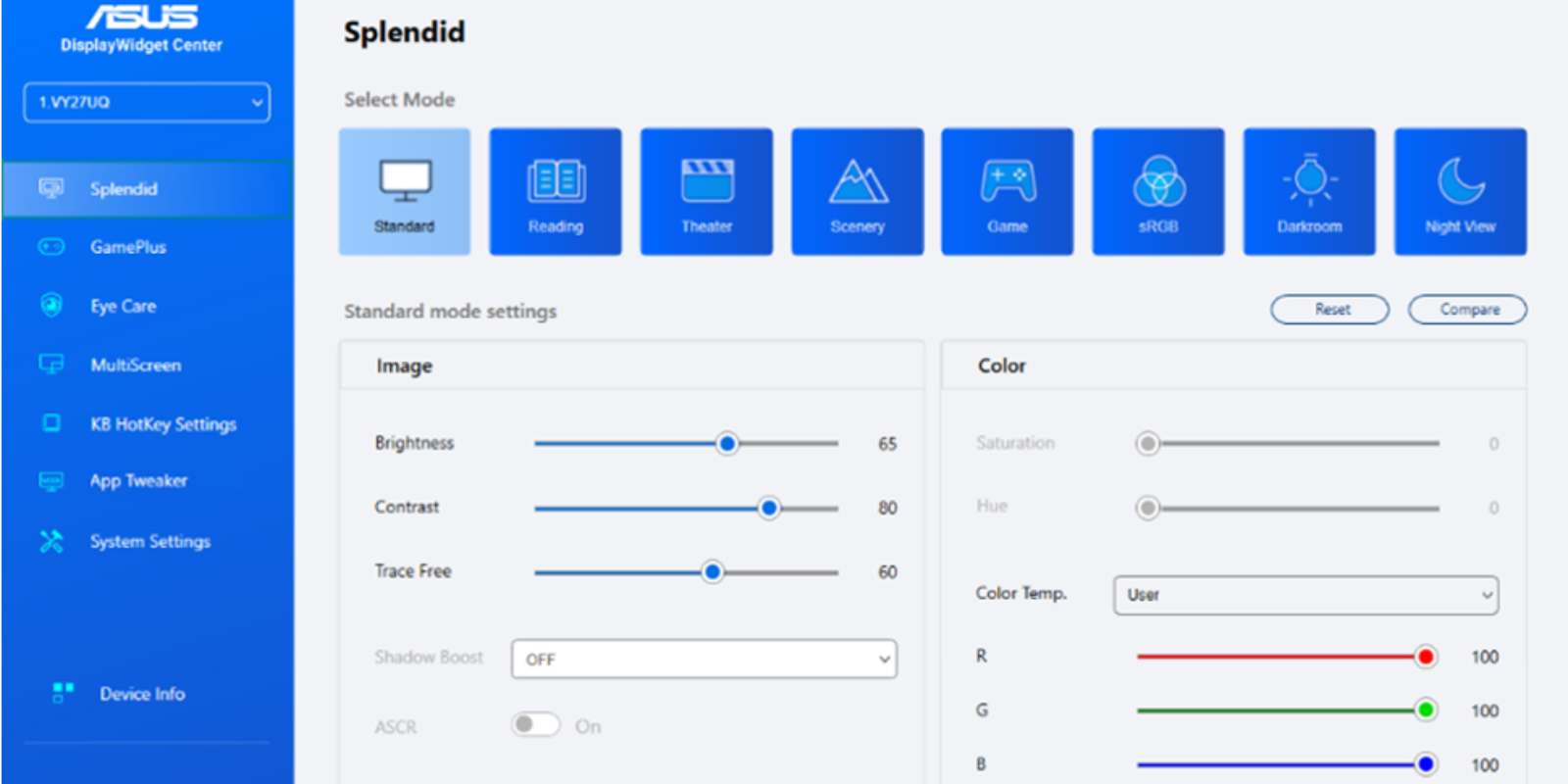Click the Contrast slider handle

click(x=769, y=508)
